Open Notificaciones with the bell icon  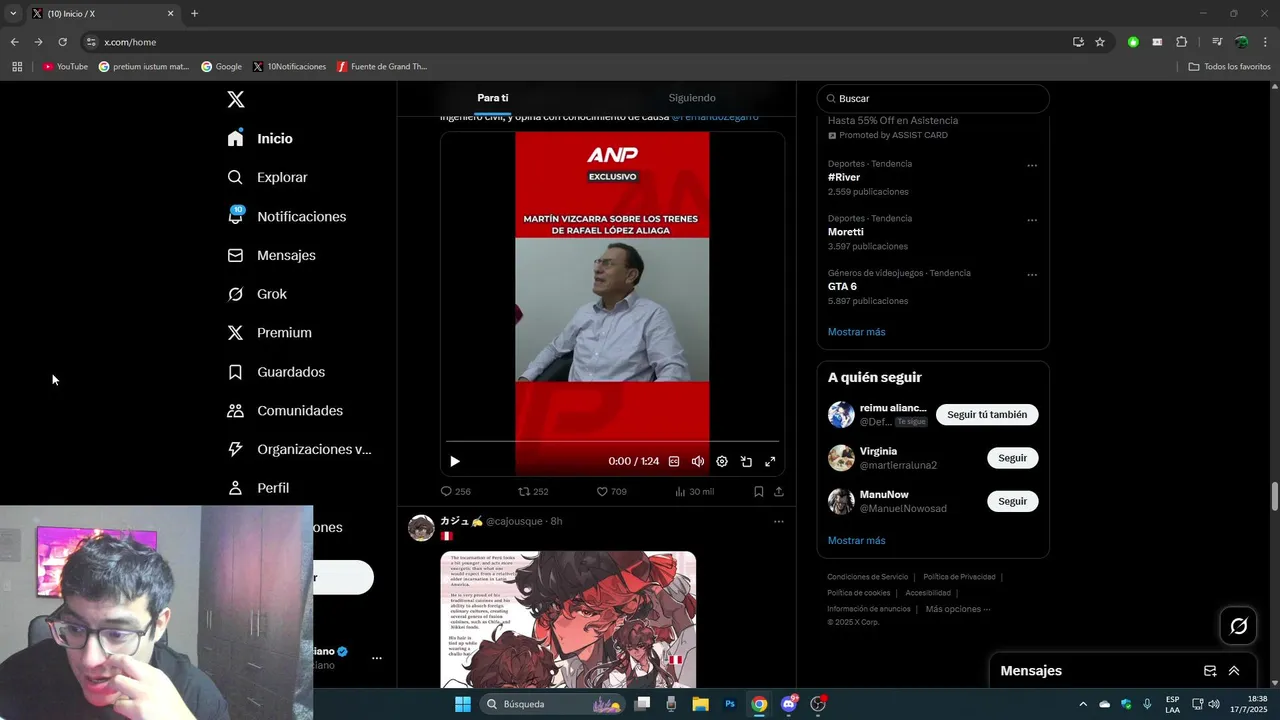pyautogui.click(x=287, y=216)
